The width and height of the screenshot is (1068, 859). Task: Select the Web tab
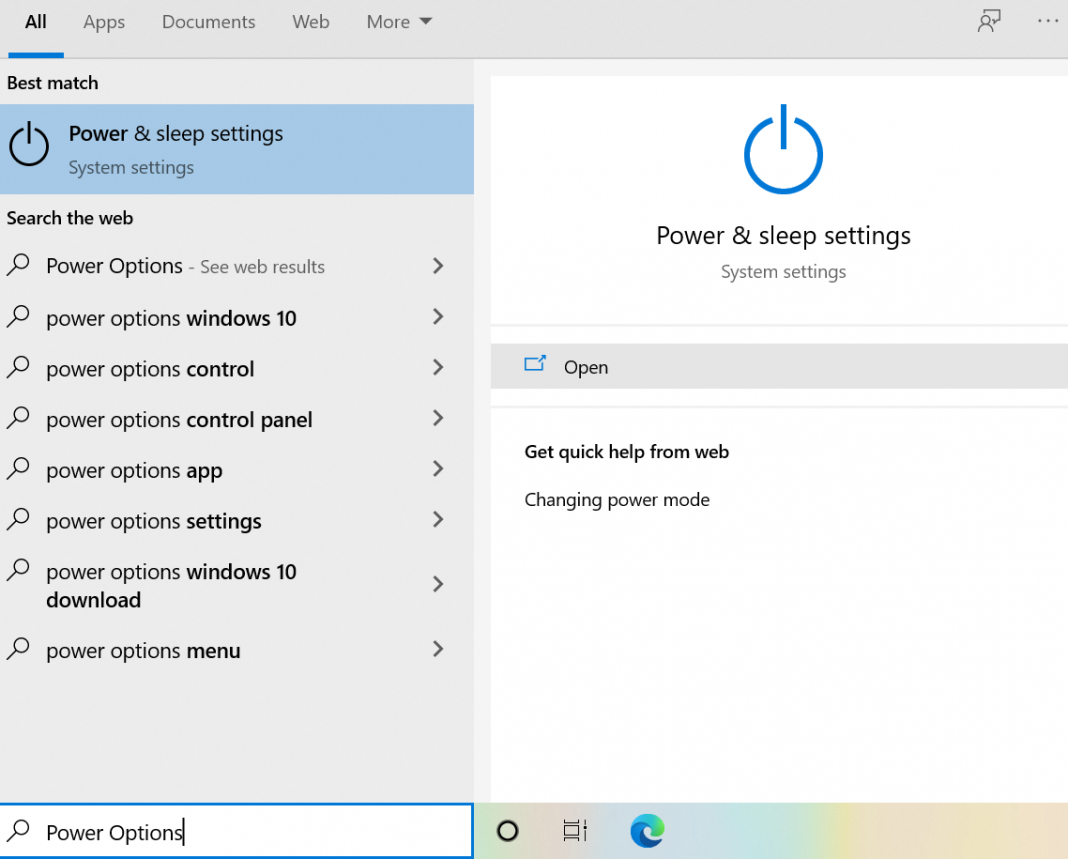[x=310, y=21]
